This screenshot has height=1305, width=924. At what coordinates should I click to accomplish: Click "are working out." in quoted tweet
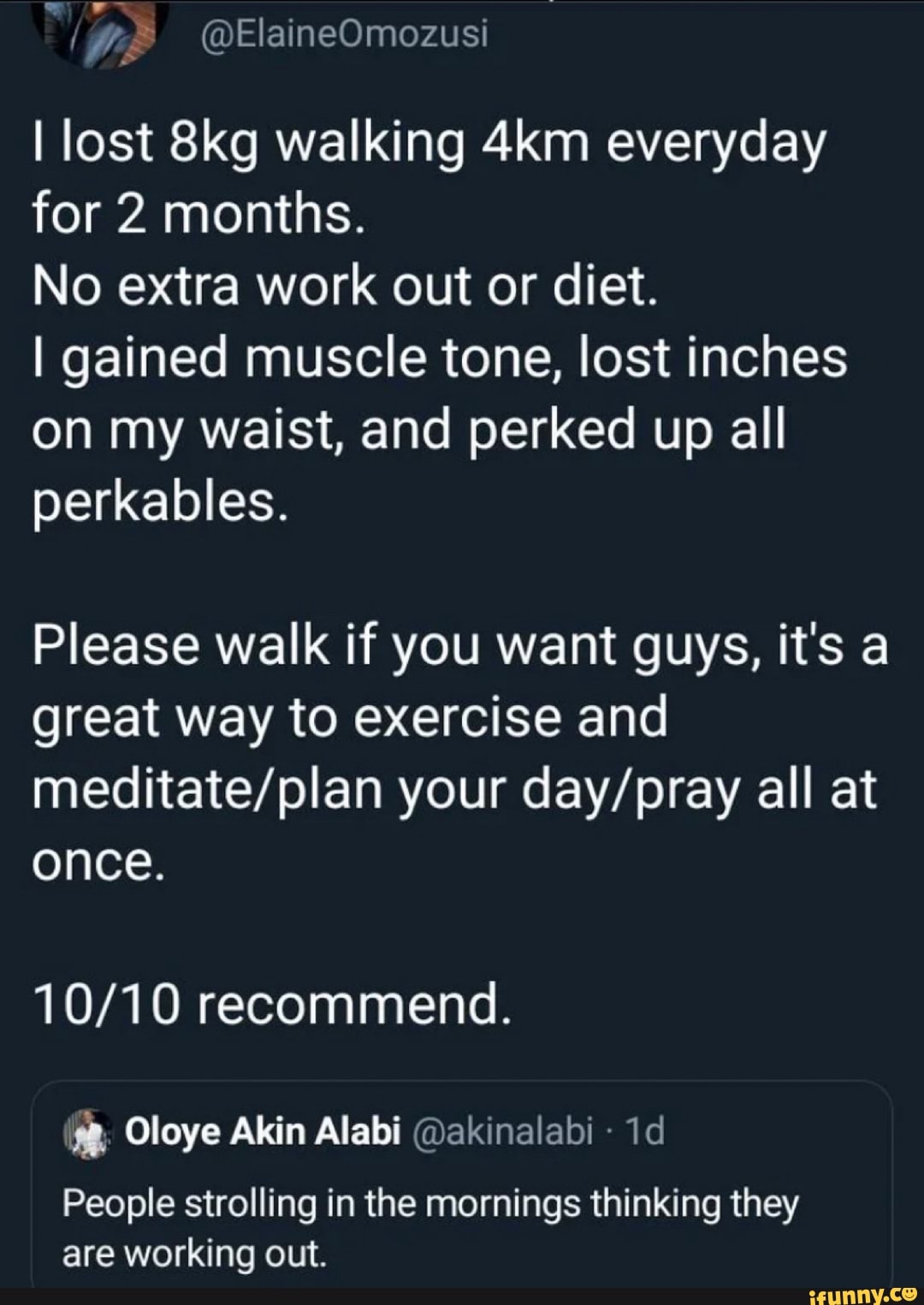point(194,1254)
